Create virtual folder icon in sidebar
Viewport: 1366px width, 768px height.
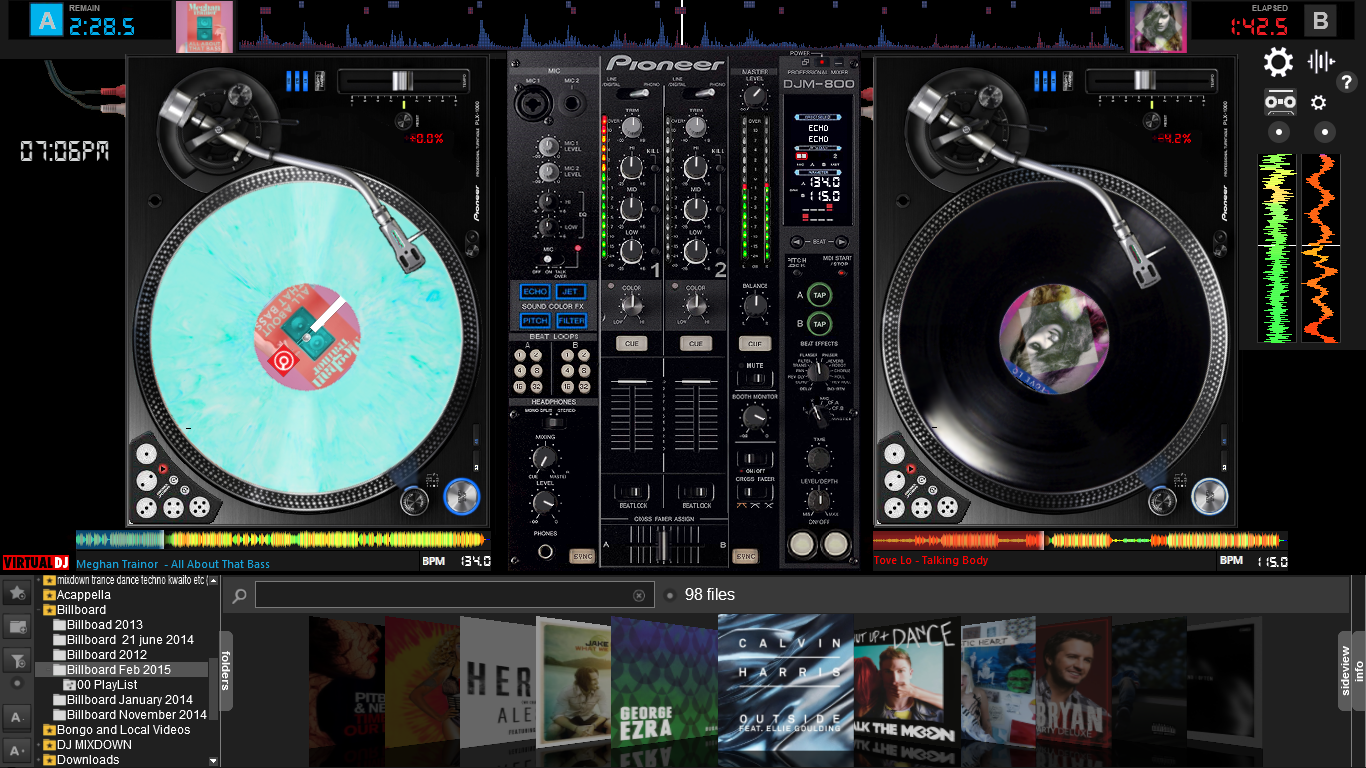(x=17, y=627)
